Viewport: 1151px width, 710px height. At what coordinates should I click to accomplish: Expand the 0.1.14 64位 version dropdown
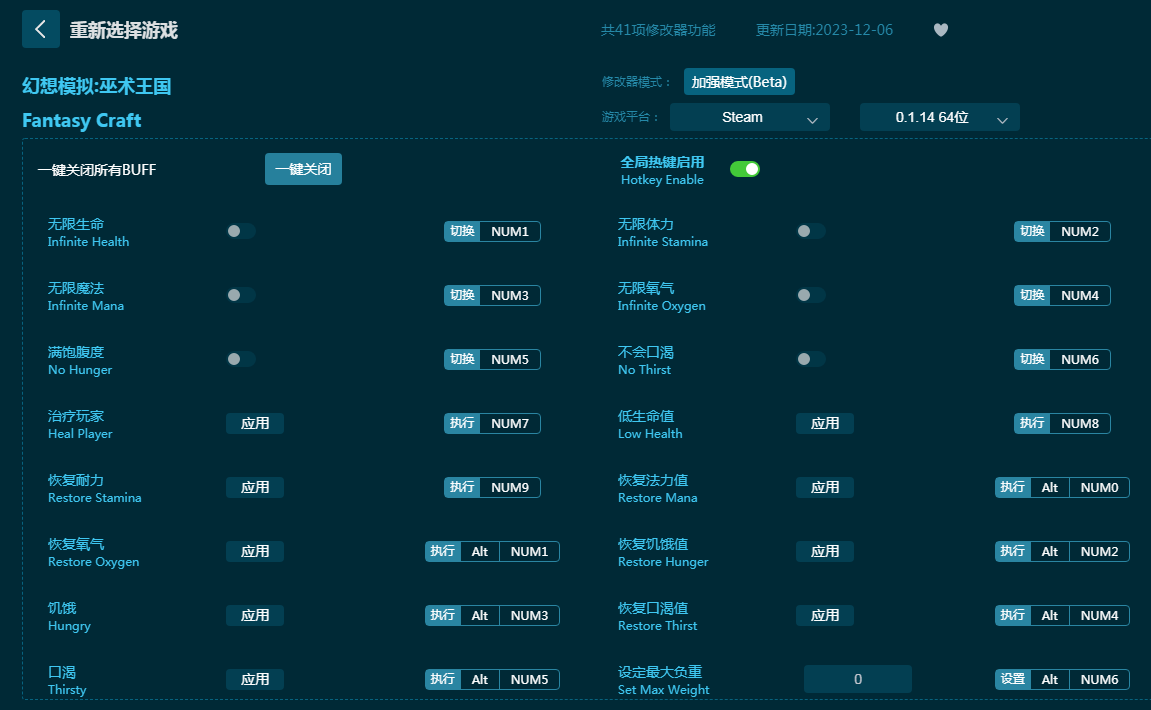point(939,117)
